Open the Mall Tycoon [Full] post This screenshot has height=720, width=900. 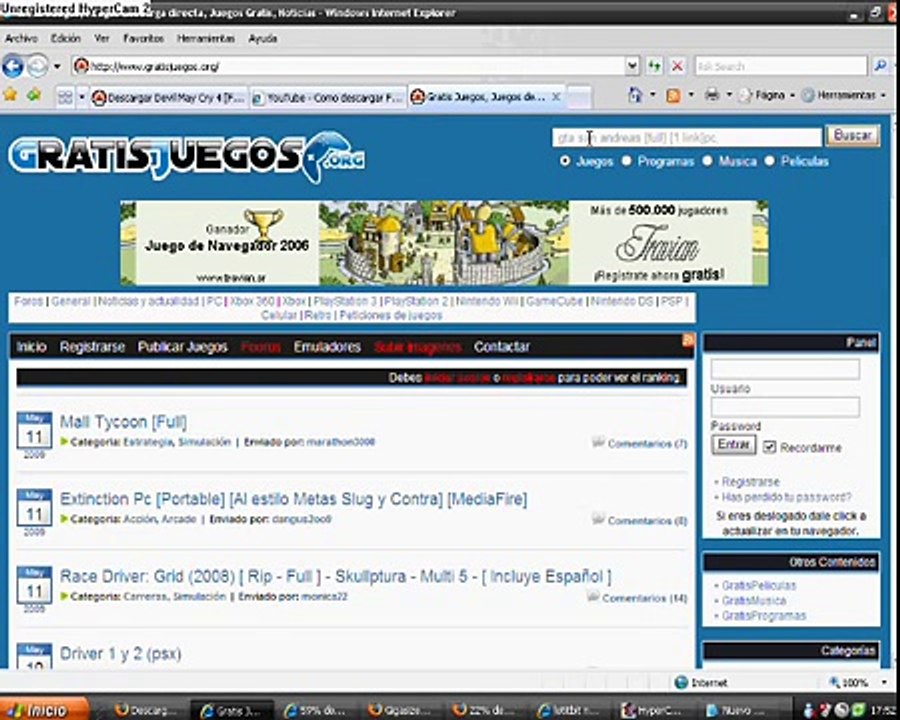pyautogui.click(x=123, y=422)
